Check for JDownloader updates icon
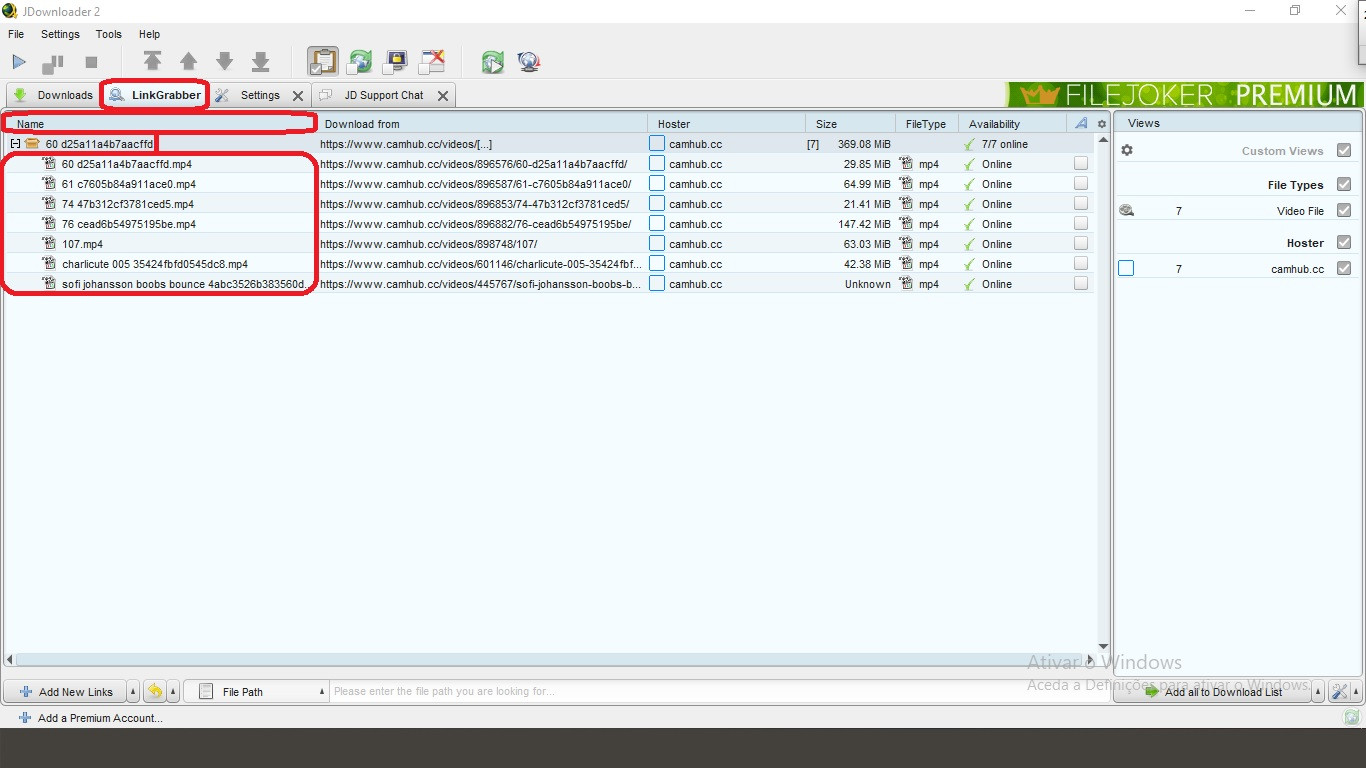This screenshot has width=1366, height=768. 492,62
